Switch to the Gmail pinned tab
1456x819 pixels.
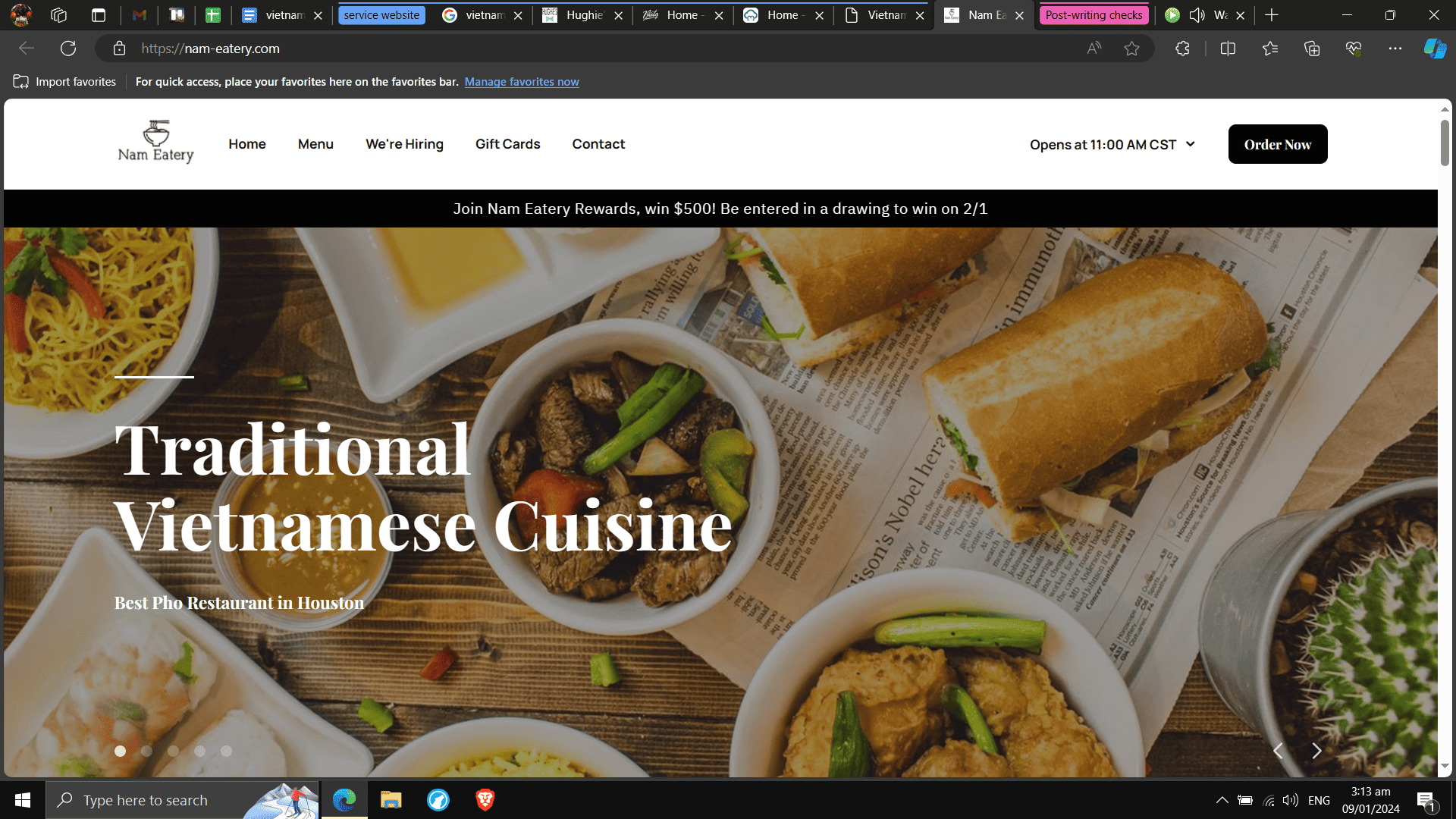[x=139, y=15]
